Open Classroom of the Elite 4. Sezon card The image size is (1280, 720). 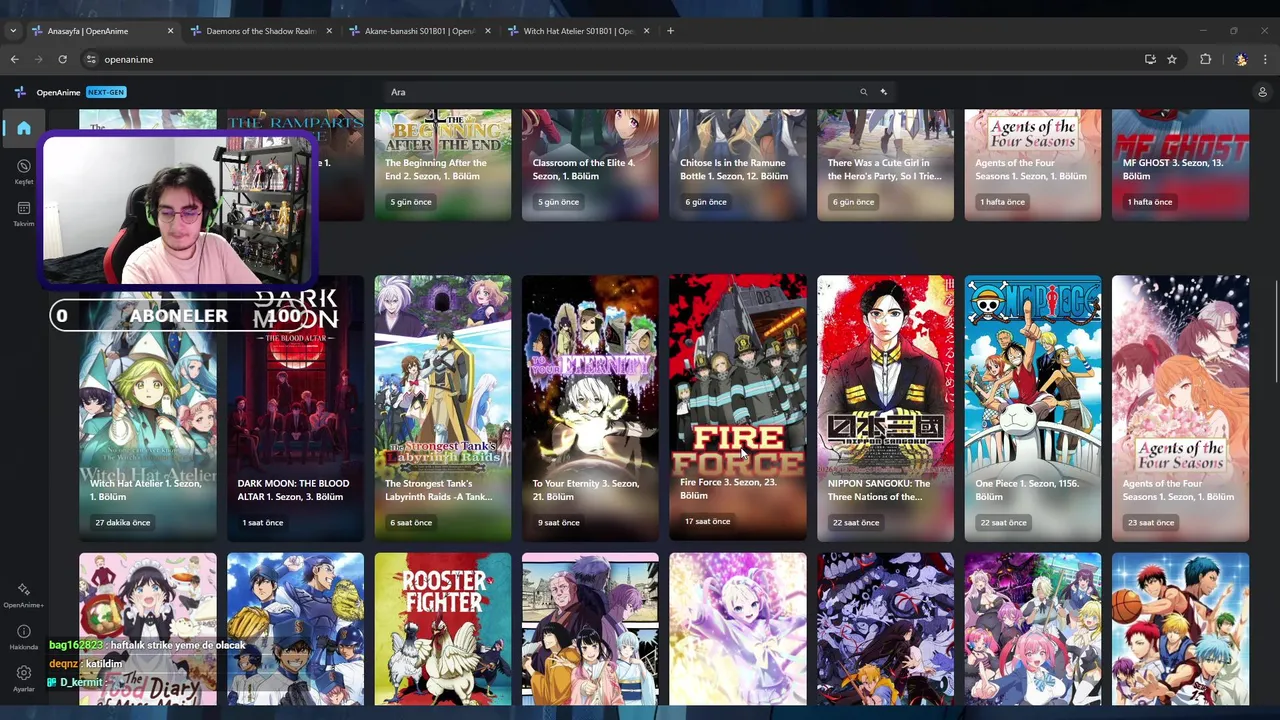click(x=590, y=165)
